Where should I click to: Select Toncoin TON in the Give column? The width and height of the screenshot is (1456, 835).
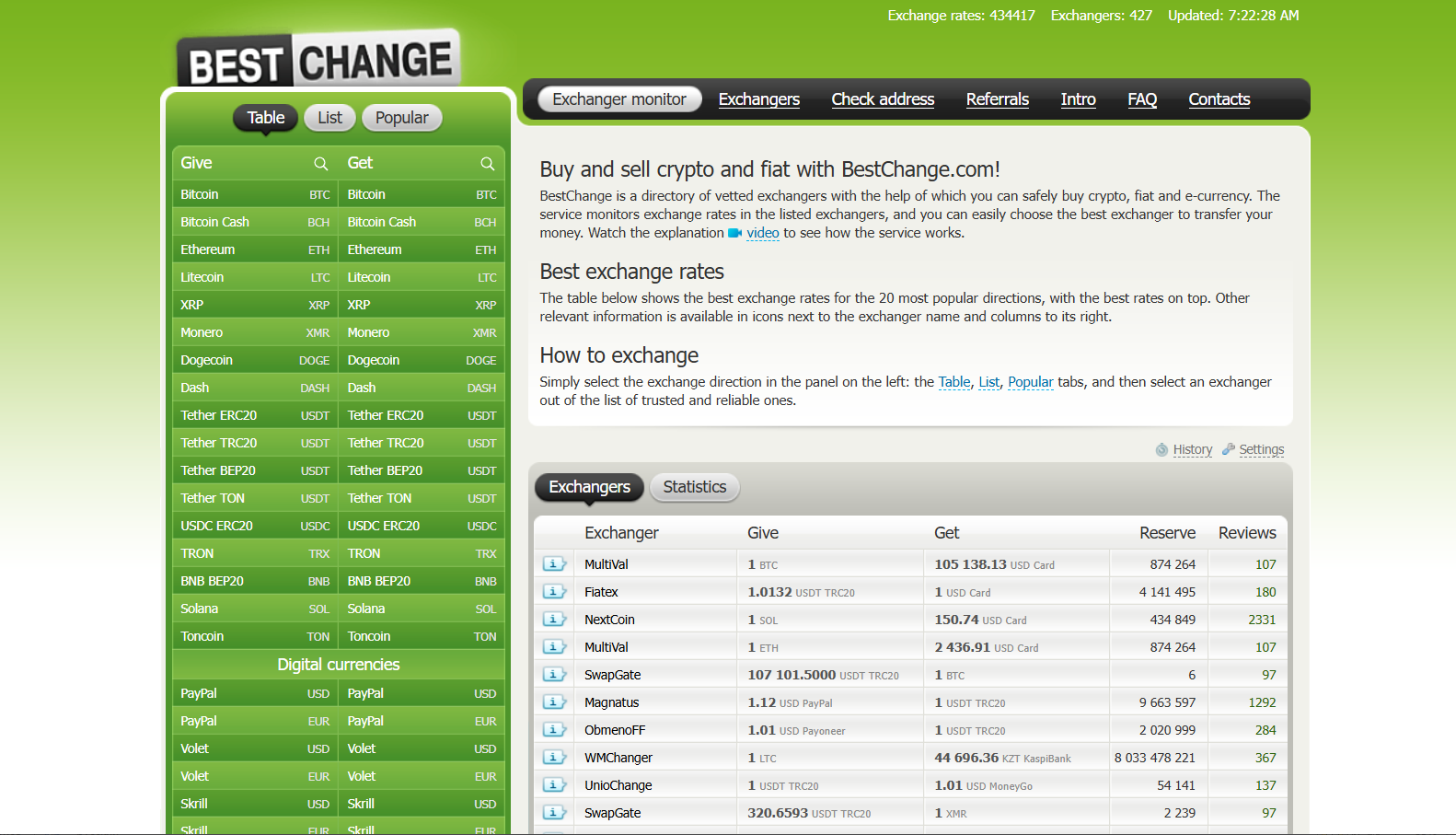[255, 636]
